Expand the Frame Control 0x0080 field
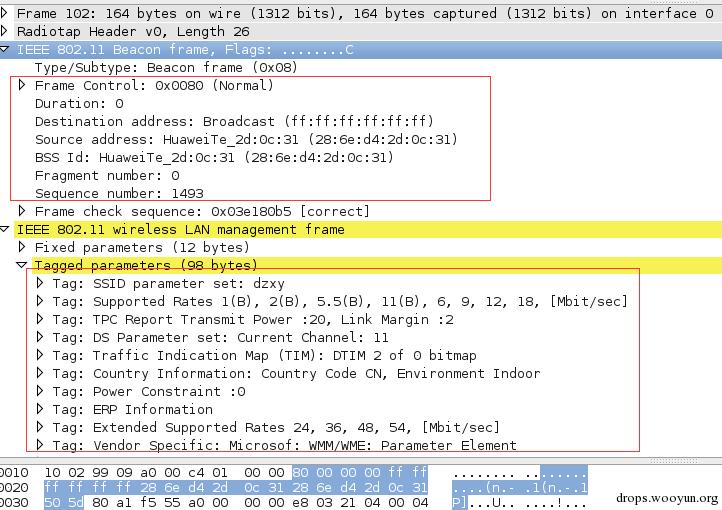Image resolution: width=722 pixels, height=510 pixels. pyautogui.click(x=22, y=85)
